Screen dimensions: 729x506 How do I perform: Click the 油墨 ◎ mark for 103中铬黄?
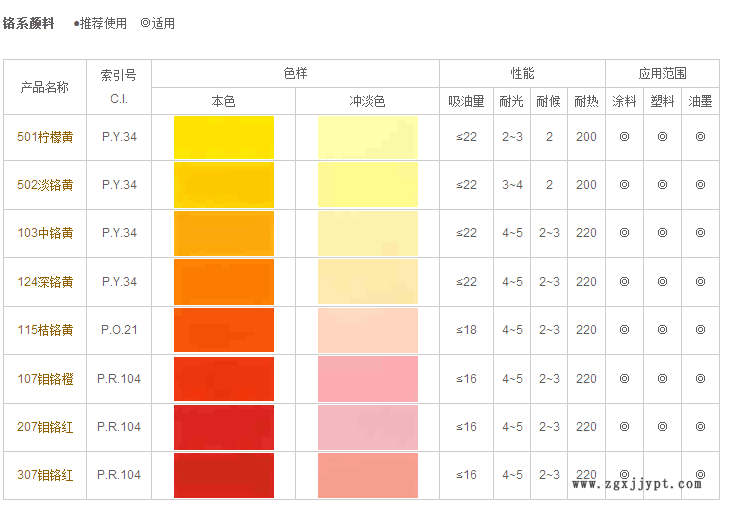(700, 233)
